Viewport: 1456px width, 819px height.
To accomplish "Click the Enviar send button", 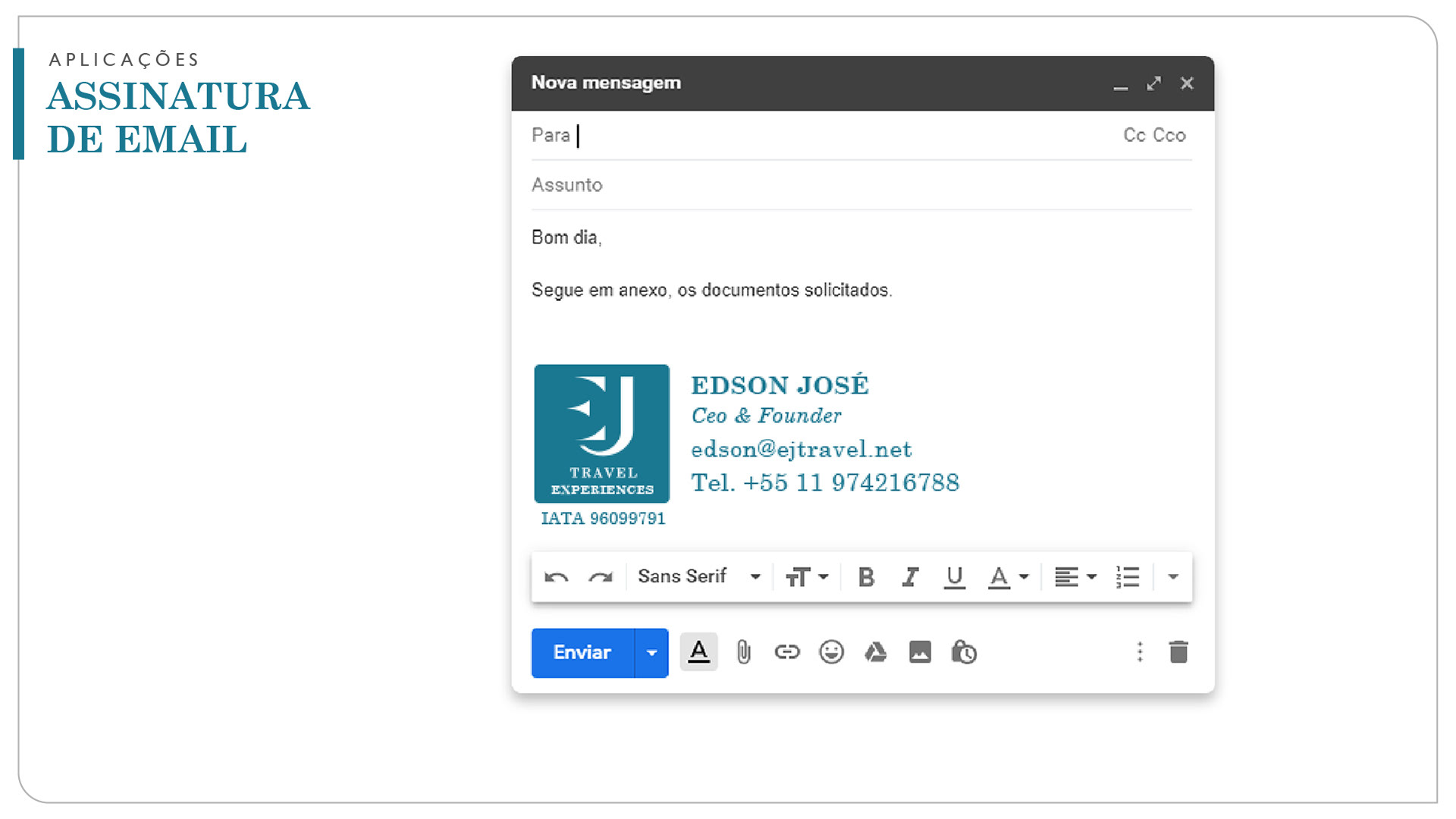I will [x=582, y=653].
